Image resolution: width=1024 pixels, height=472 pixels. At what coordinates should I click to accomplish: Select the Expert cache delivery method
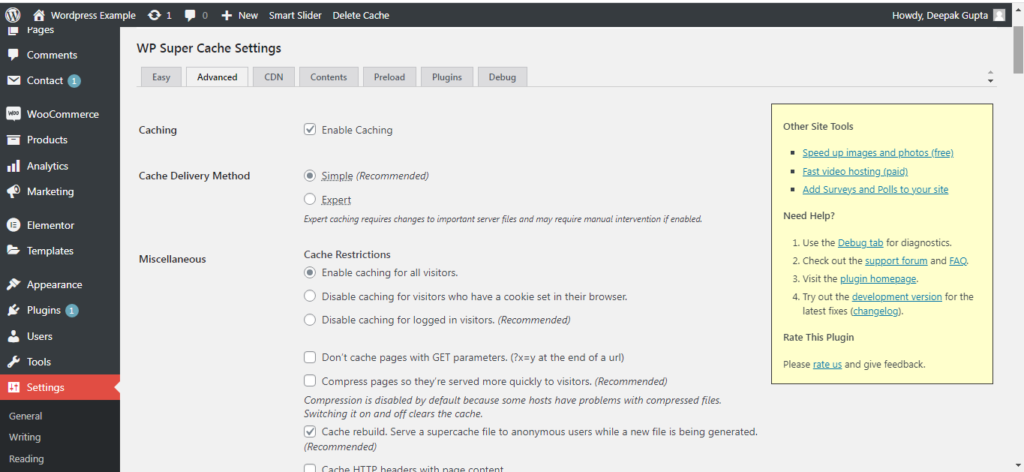click(310, 199)
